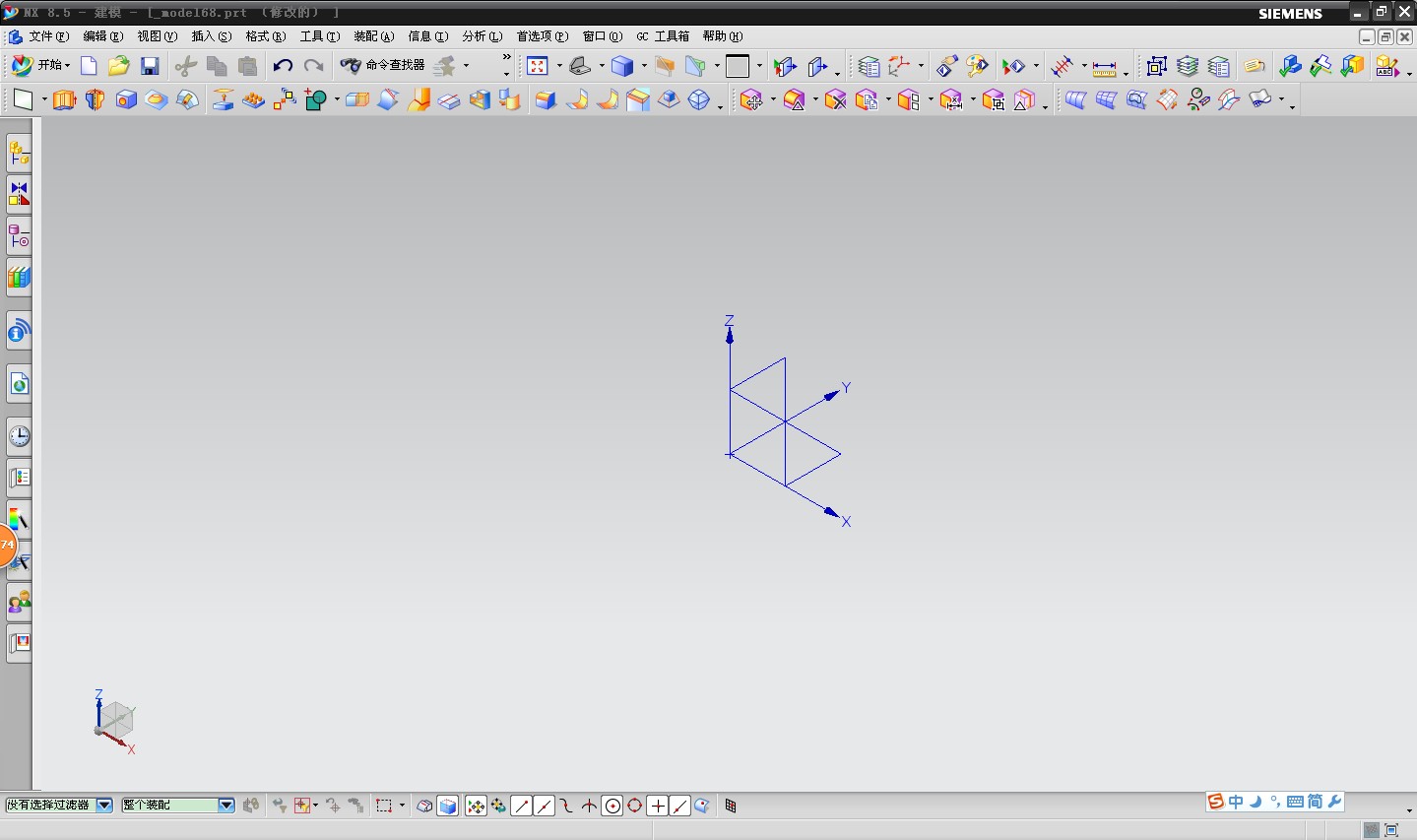Select the shaded rendering style cube icon
The image size is (1417, 840).
tap(622, 66)
